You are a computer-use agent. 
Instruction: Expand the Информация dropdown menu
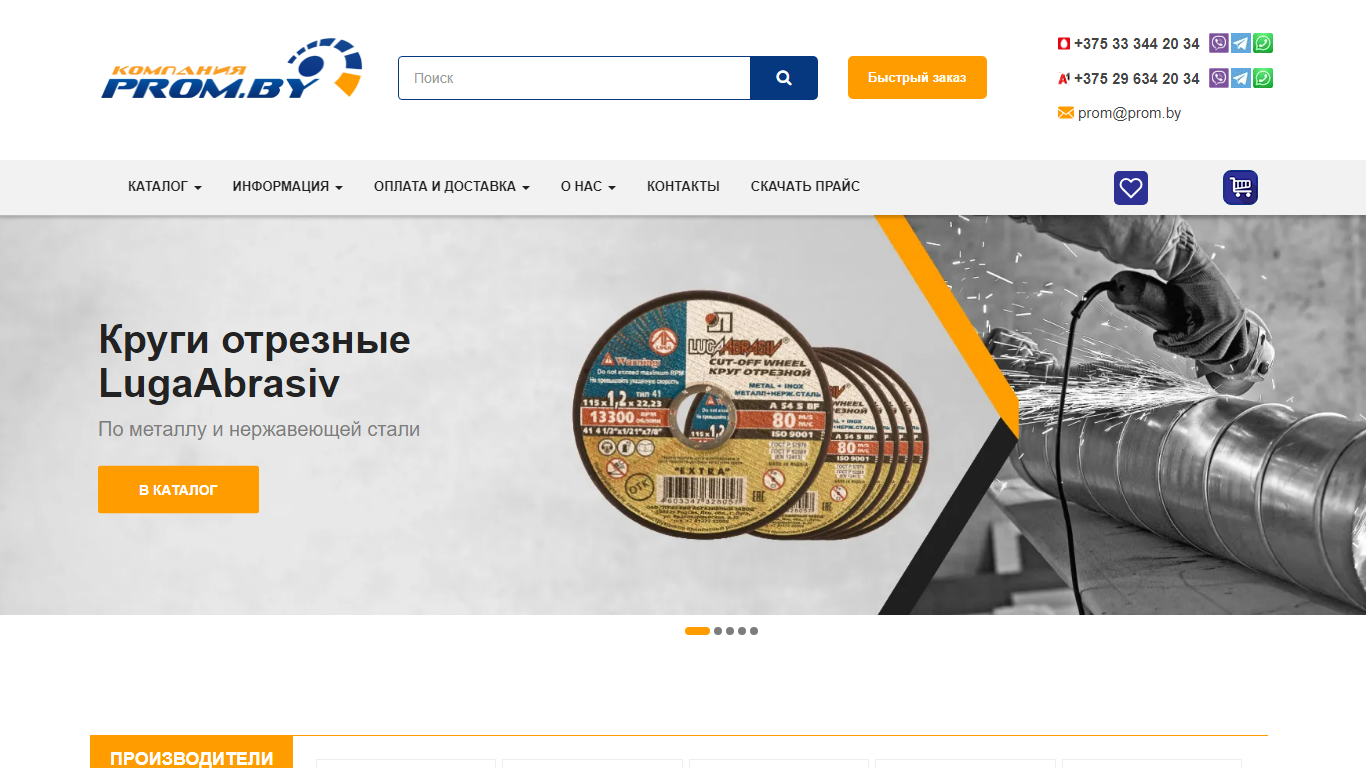point(288,186)
